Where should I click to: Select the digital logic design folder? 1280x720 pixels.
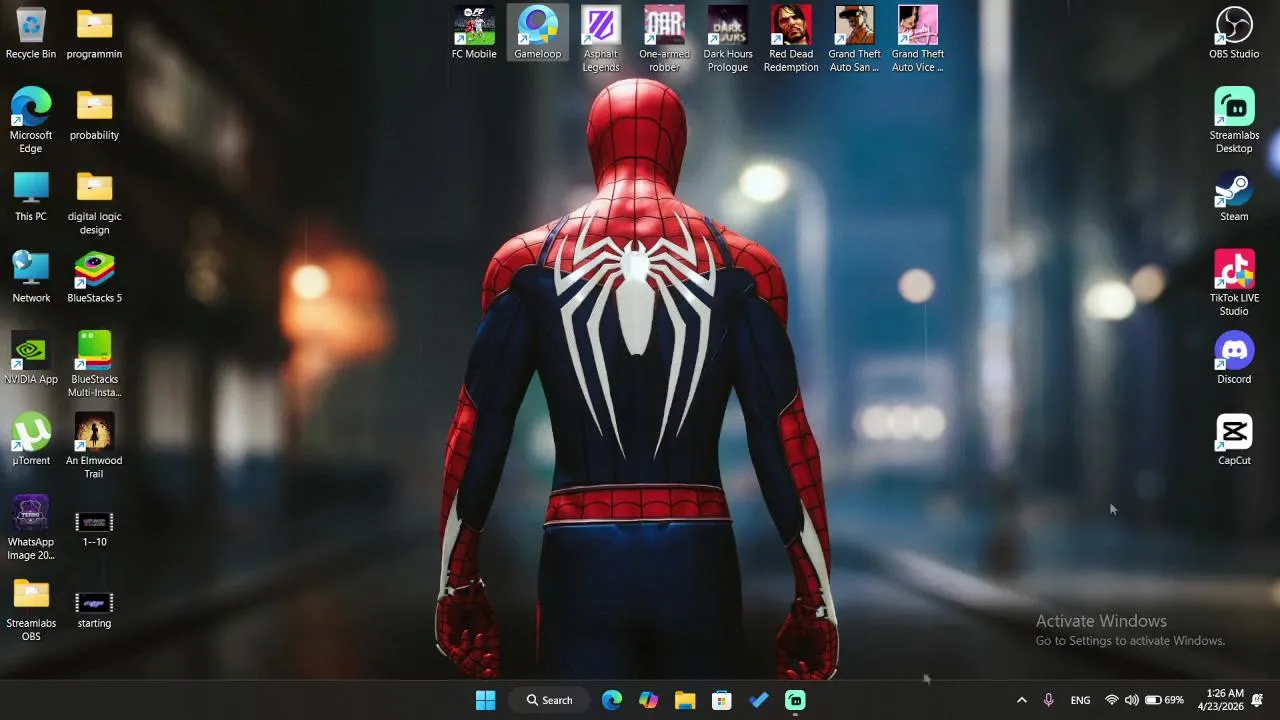[x=94, y=202]
